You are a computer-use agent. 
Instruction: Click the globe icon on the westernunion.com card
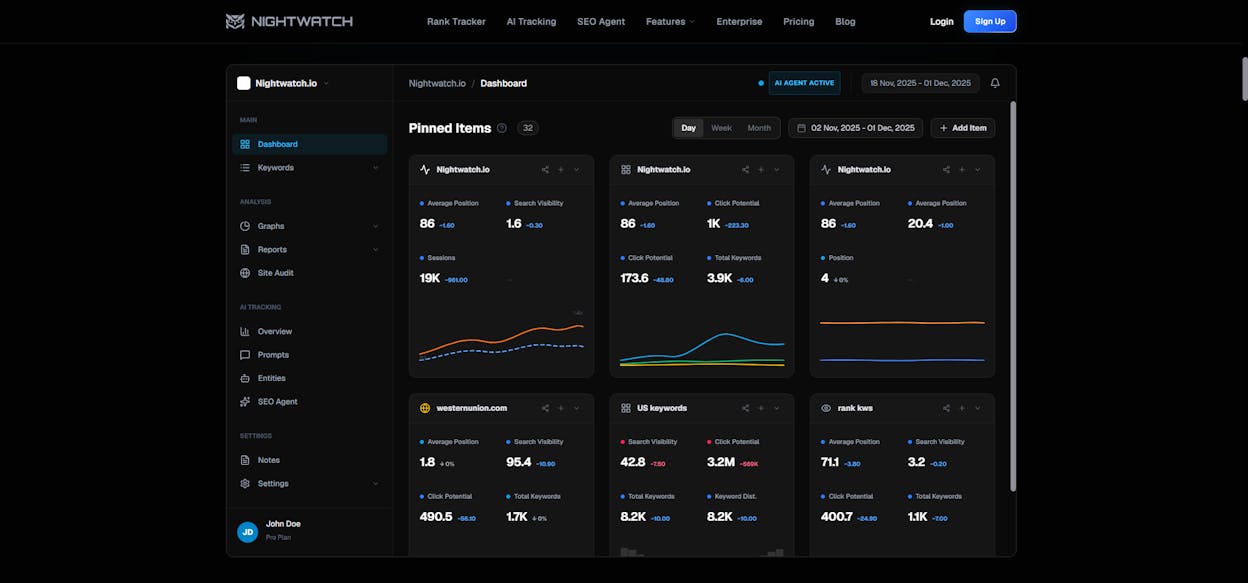425,408
